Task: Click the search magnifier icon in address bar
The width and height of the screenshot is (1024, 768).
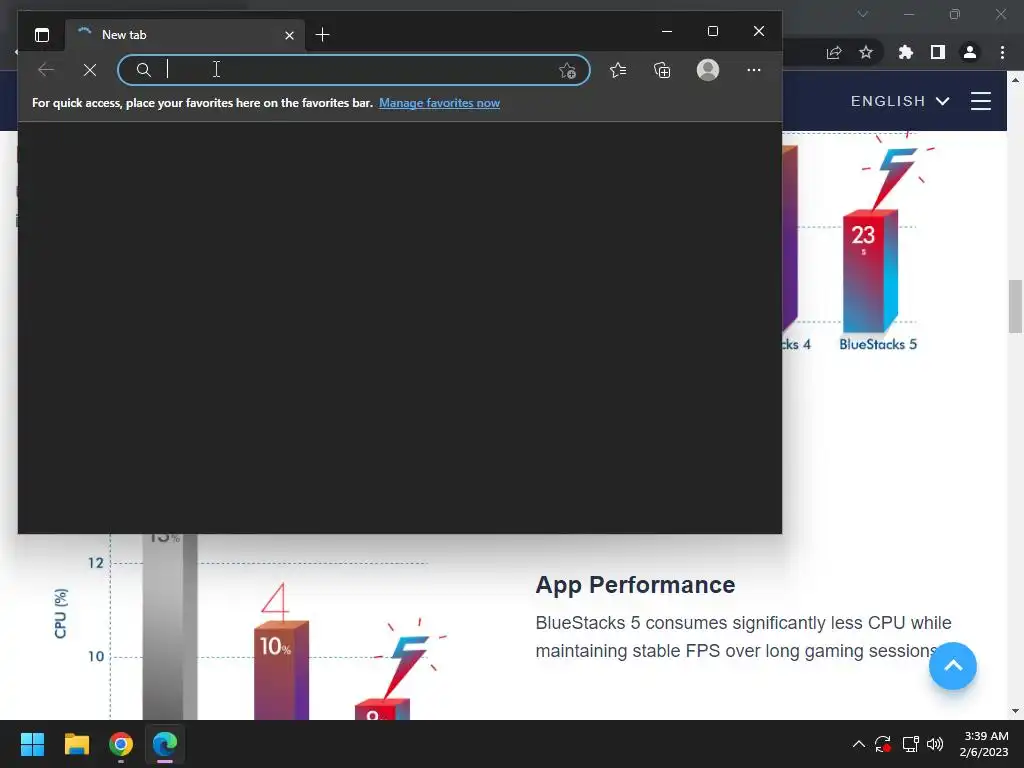Action: (144, 70)
